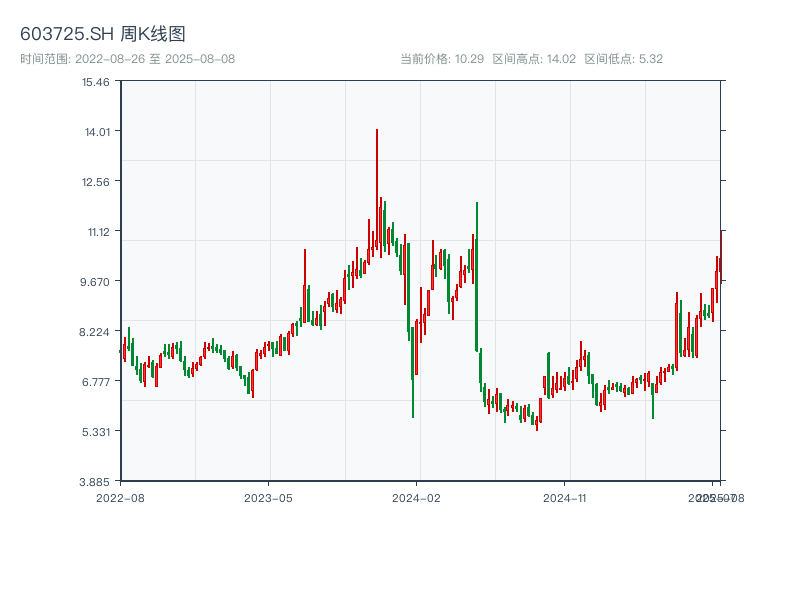
Task: Click the long green candle dropping to the 2024-02 low
Action: coord(413,372)
